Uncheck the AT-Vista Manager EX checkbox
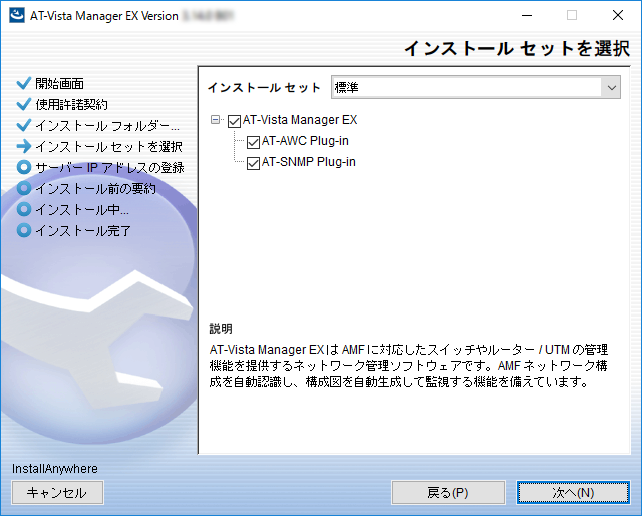This screenshot has height=516, width=642. pos(234,121)
